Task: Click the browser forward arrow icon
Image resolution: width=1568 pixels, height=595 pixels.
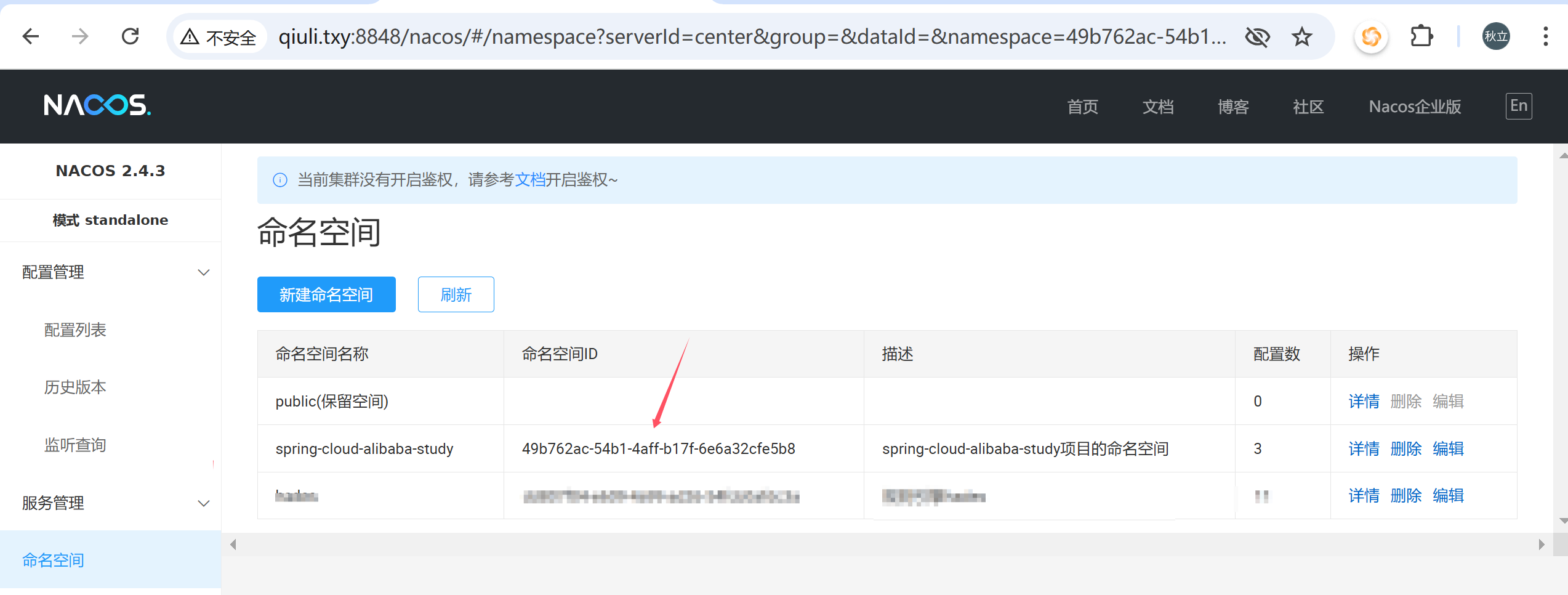Action: point(80,37)
